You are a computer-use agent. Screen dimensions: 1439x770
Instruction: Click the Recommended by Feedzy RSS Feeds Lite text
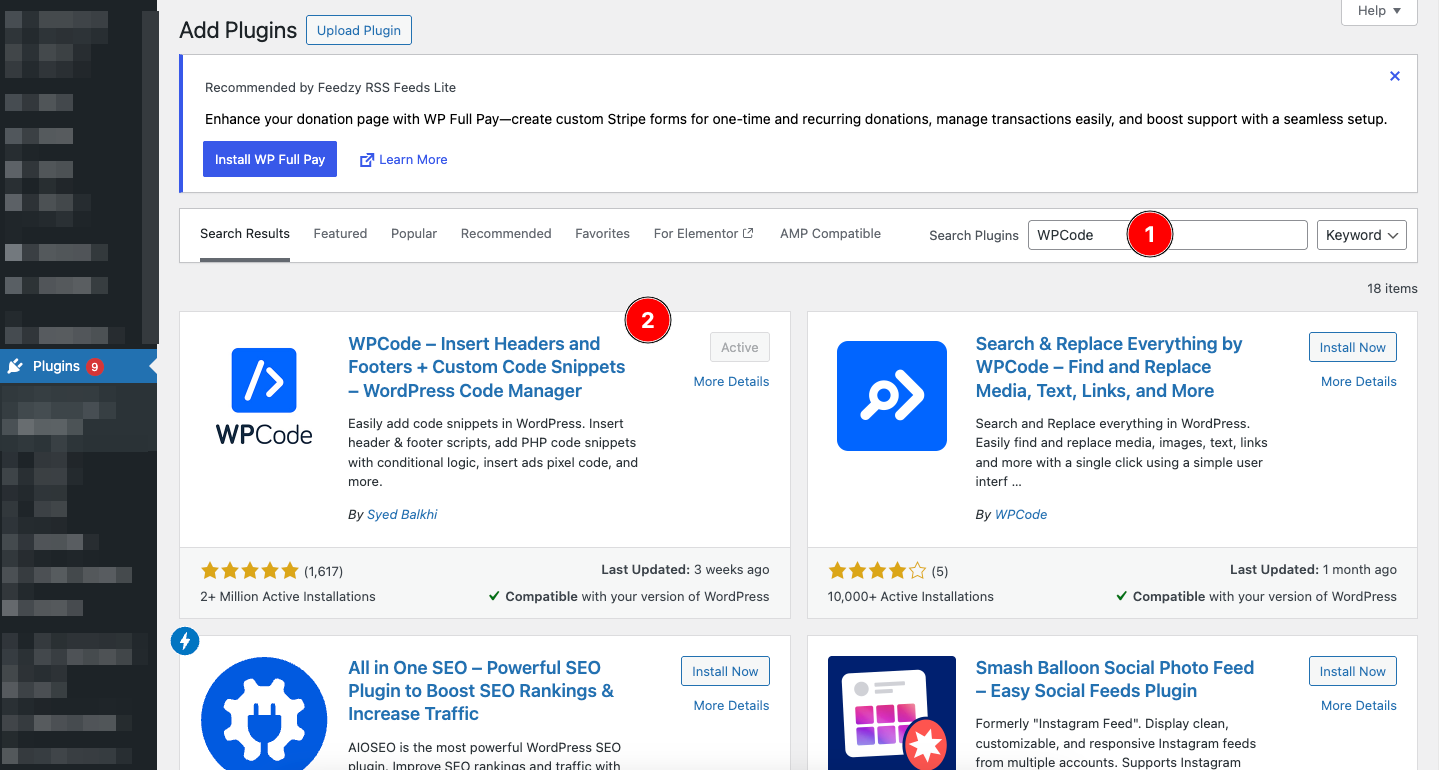pyautogui.click(x=330, y=88)
